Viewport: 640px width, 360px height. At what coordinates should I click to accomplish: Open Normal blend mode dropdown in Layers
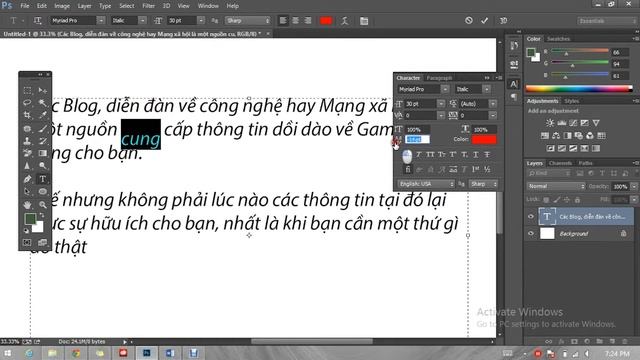[x=556, y=186]
